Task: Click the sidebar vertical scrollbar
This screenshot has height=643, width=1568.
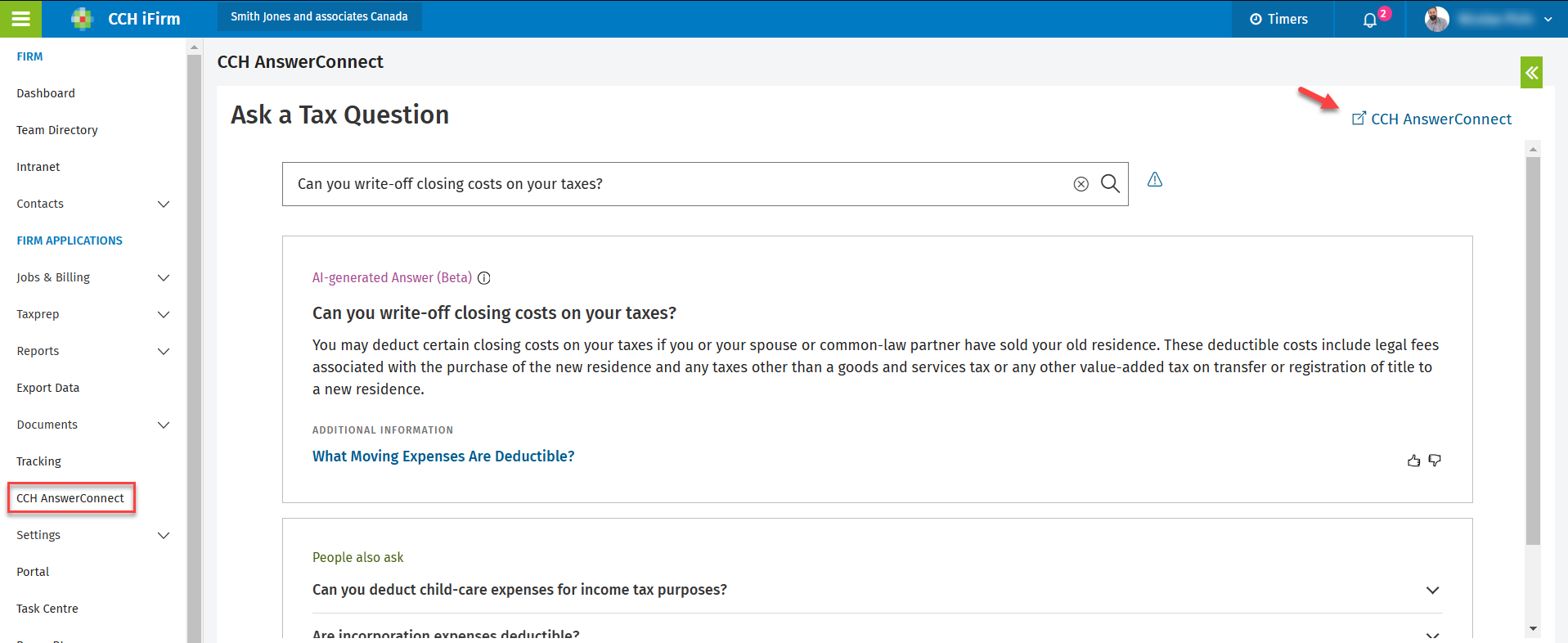Action: 194,348
